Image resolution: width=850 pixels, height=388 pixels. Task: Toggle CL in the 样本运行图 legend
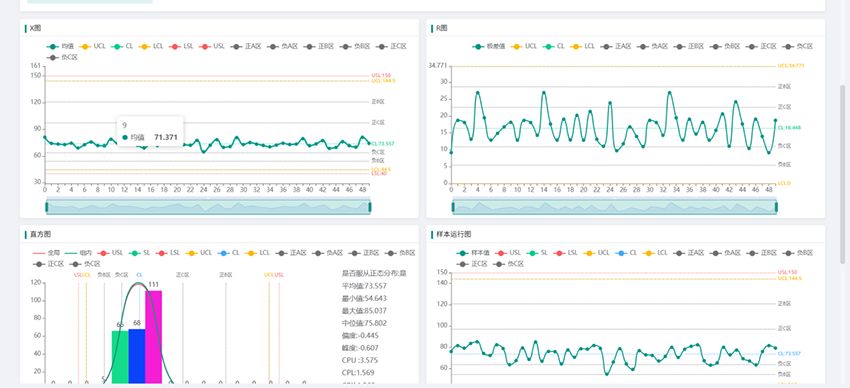627,253
